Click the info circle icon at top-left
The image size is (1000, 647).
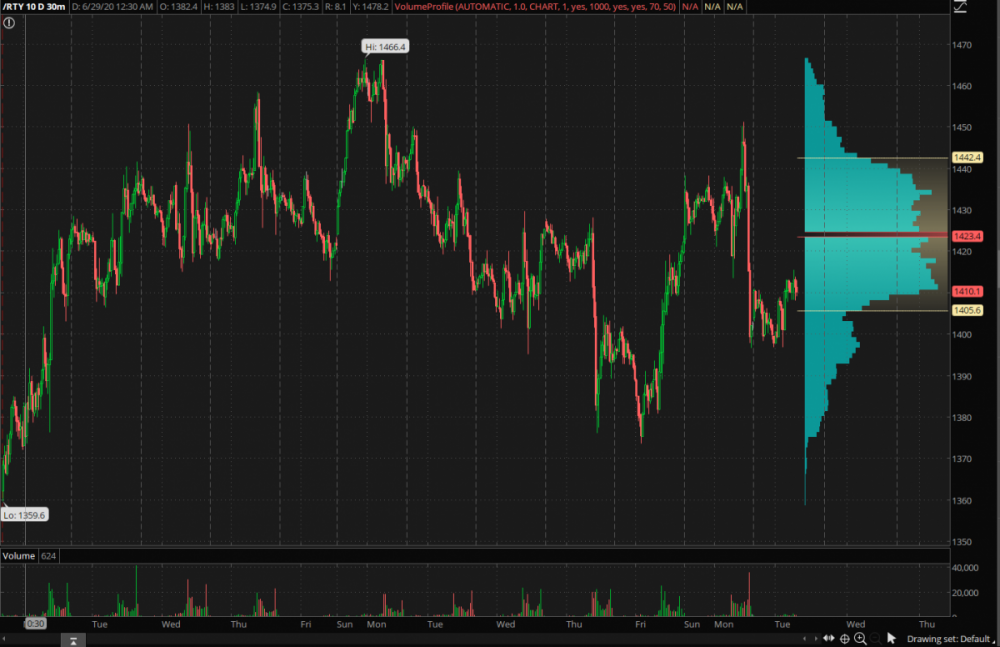point(9,22)
